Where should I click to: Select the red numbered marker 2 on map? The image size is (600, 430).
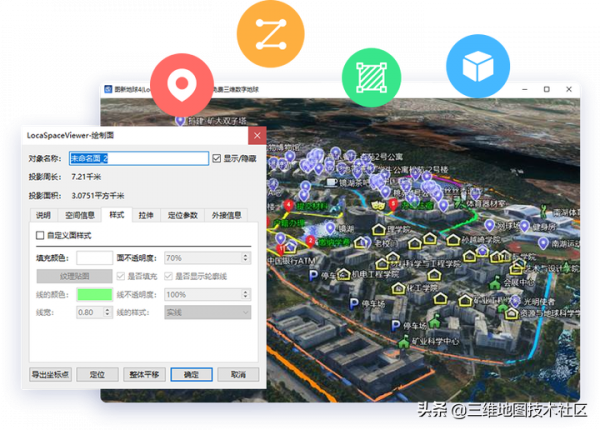coord(310,241)
